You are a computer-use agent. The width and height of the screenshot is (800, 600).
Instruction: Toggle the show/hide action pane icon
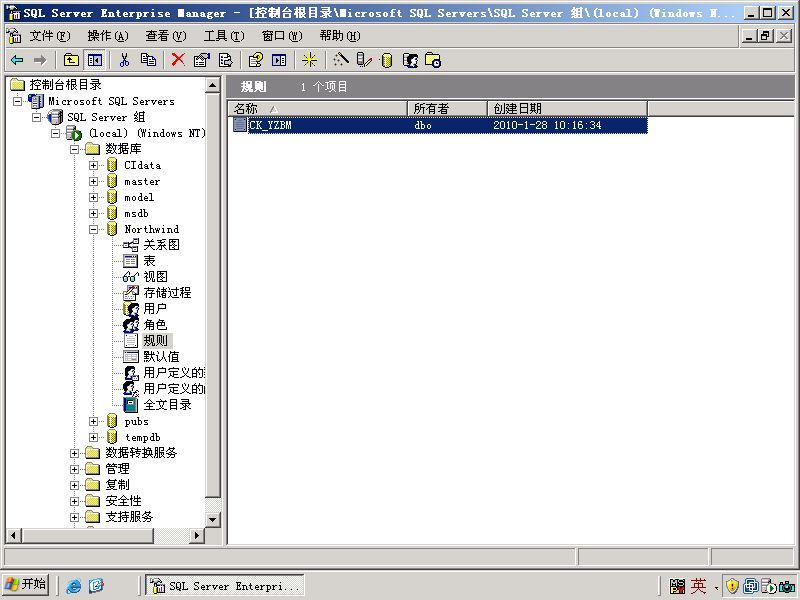pos(279,60)
